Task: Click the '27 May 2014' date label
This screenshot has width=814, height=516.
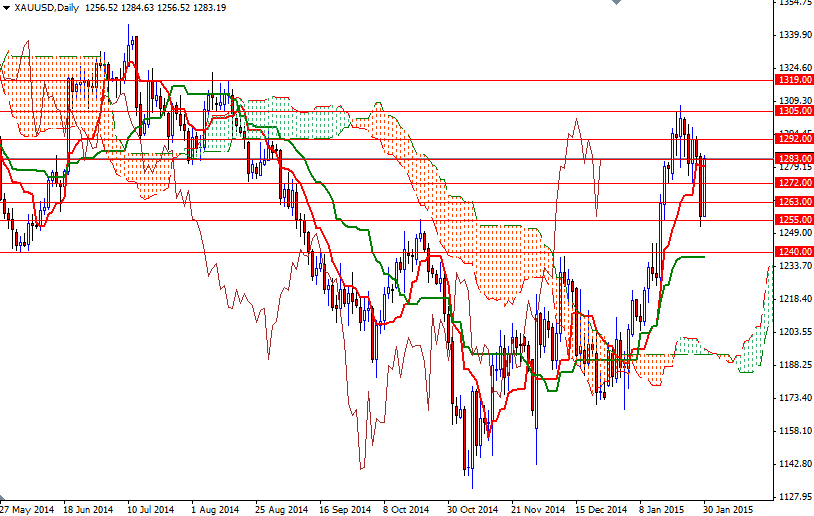Action: (27, 509)
